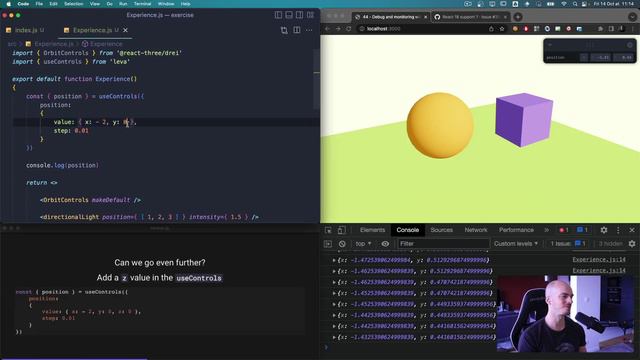Select the DevTools inspect element icon

(x=328, y=230)
